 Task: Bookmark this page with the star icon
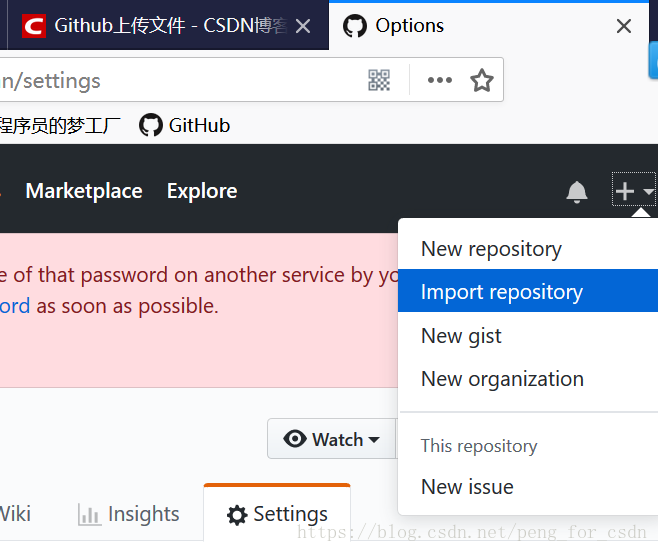pyautogui.click(x=481, y=80)
